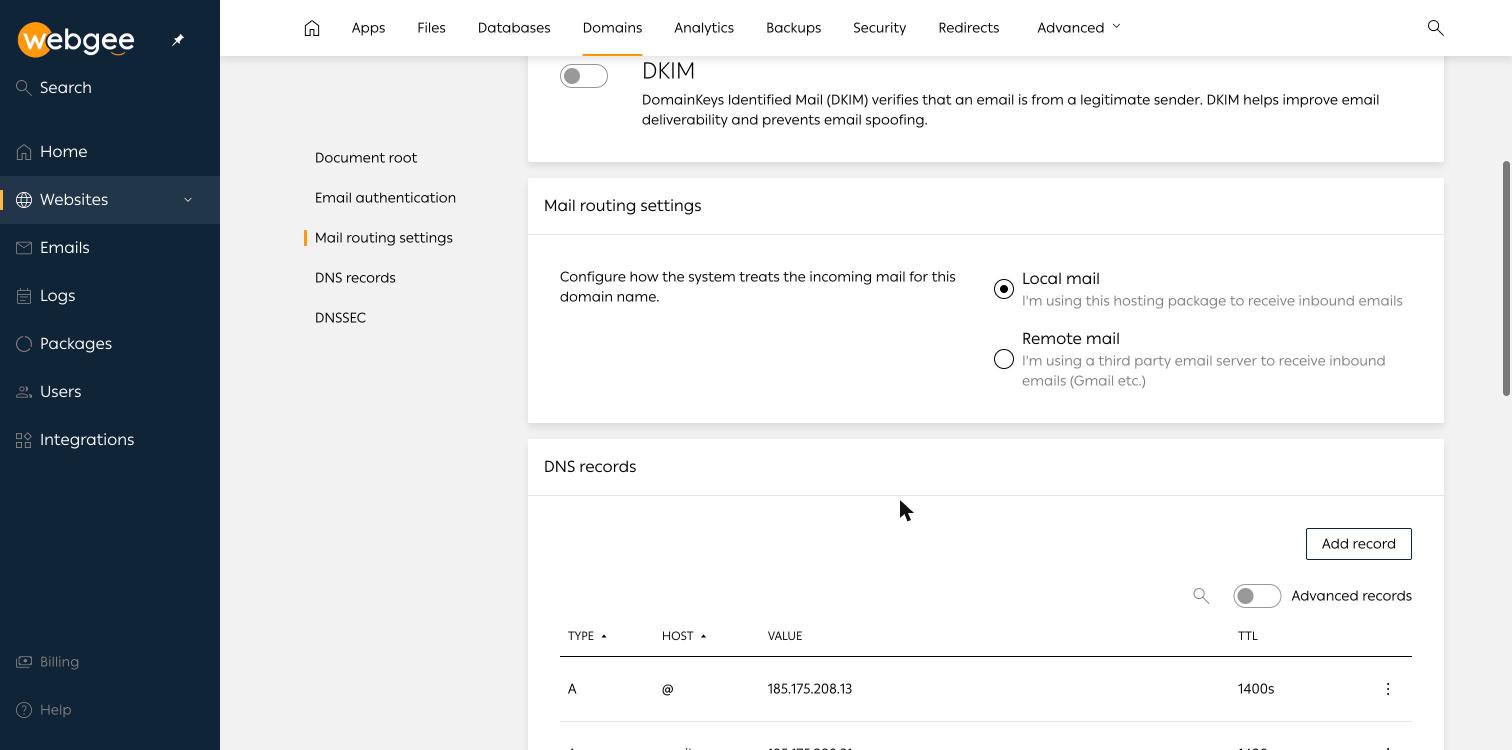Screen dimensions: 1512x750
Task: Open Logs in the sidebar
Action: (110, 296)
